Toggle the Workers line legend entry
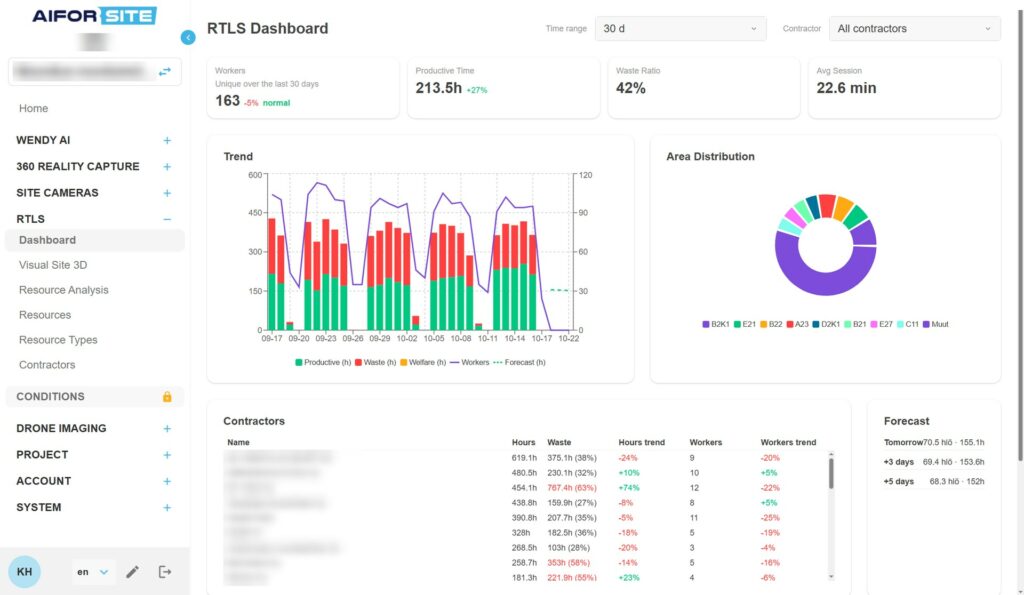Viewport: 1024px width, 595px height. pyautogui.click(x=470, y=362)
